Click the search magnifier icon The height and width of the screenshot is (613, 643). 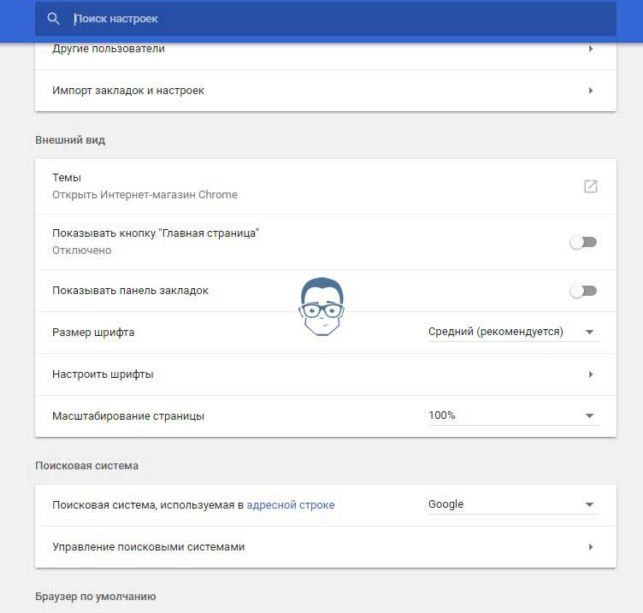tap(53, 18)
